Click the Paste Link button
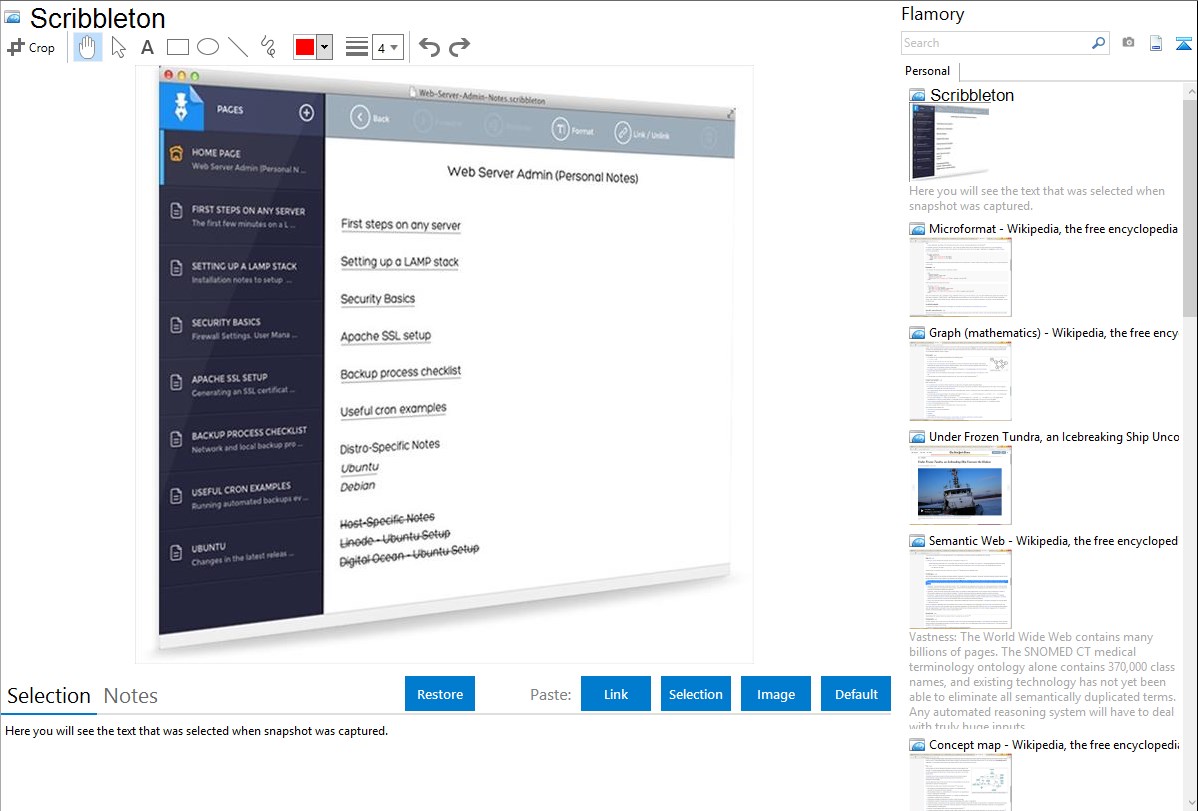 [x=616, y=693]
